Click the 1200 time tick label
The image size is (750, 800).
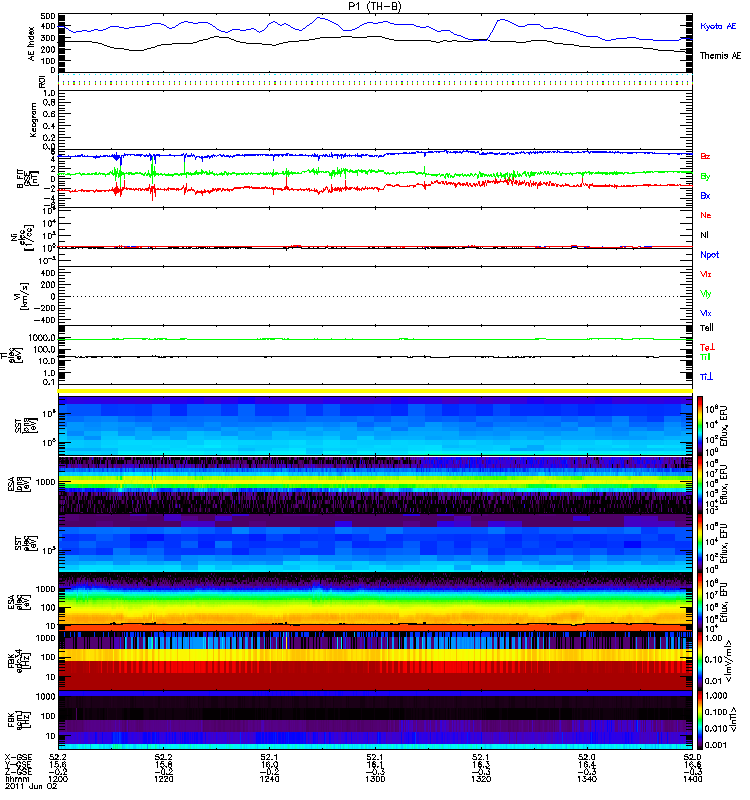pos(58,779)
